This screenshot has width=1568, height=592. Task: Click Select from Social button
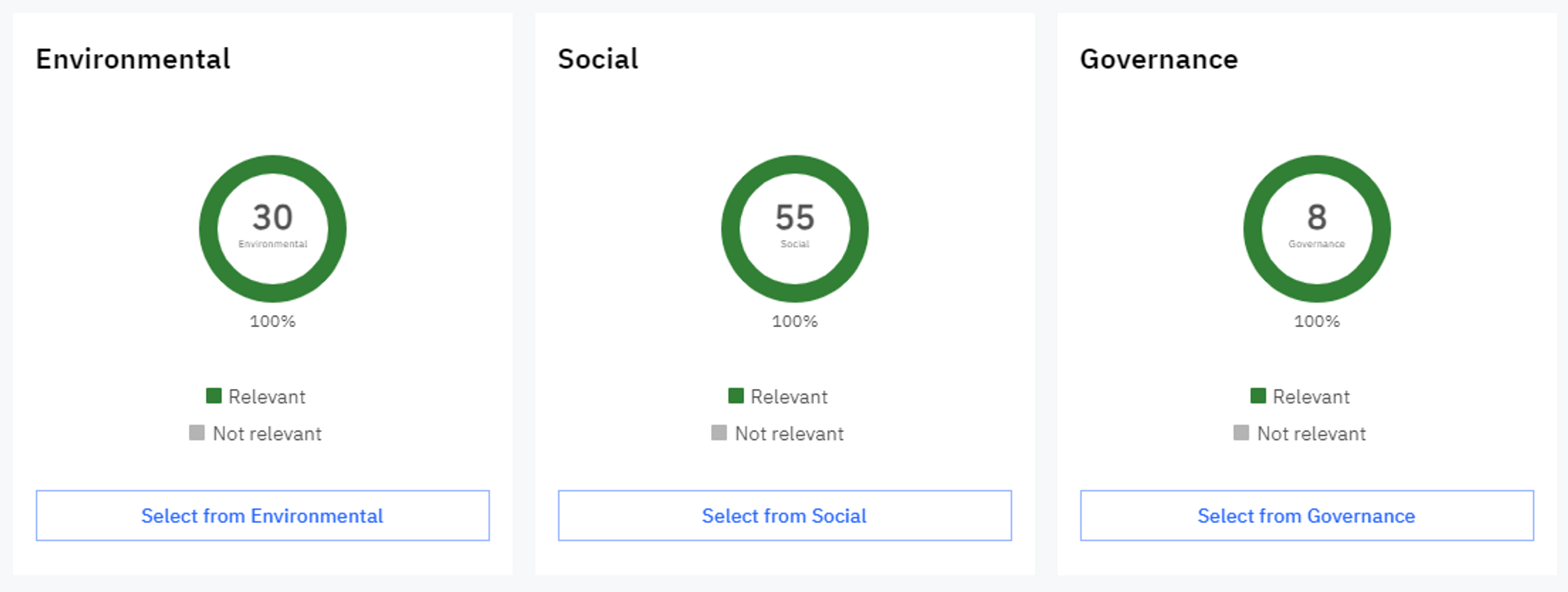[784, 516]
